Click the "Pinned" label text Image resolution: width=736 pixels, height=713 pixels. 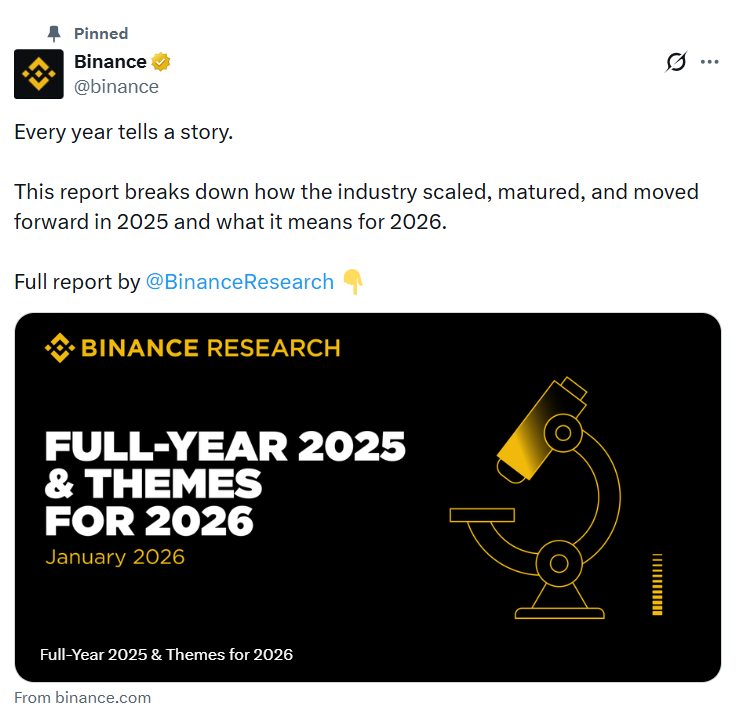(101, 34)
